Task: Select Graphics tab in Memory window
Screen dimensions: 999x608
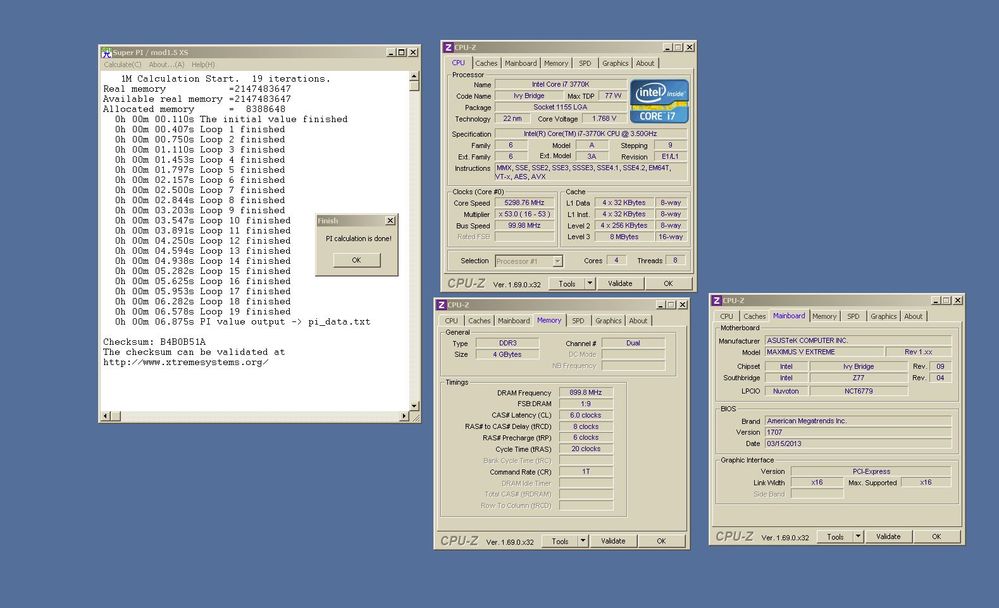Action: 608,321
